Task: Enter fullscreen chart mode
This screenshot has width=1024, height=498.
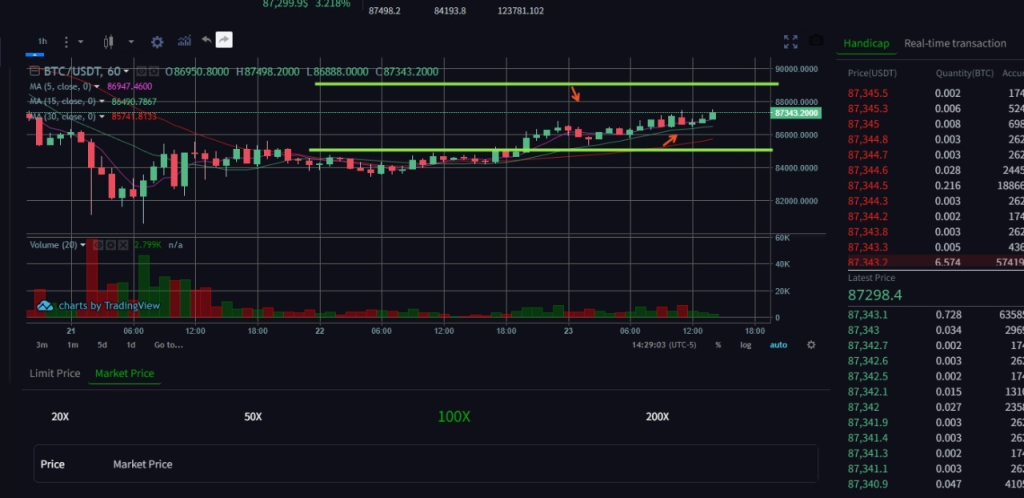Action: coord(790,41)
